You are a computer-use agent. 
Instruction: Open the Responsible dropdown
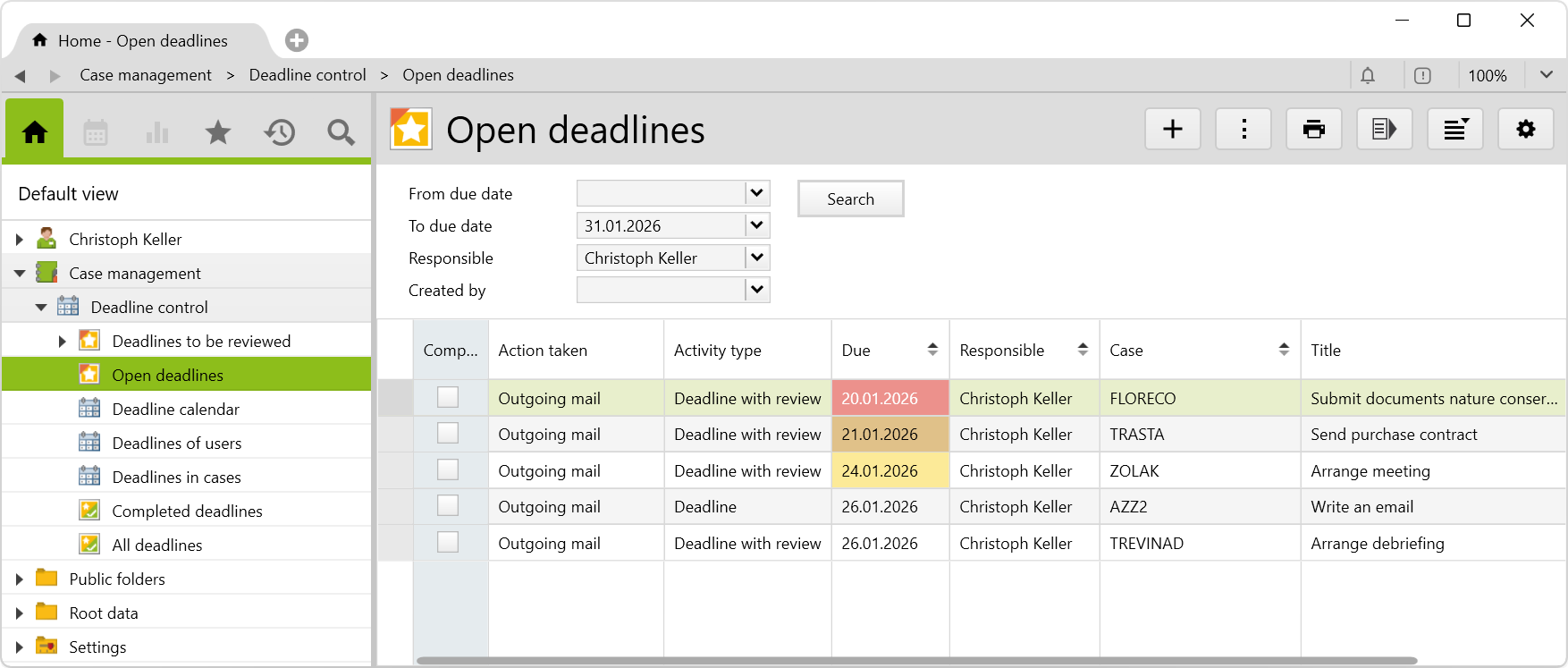[756, 258]
